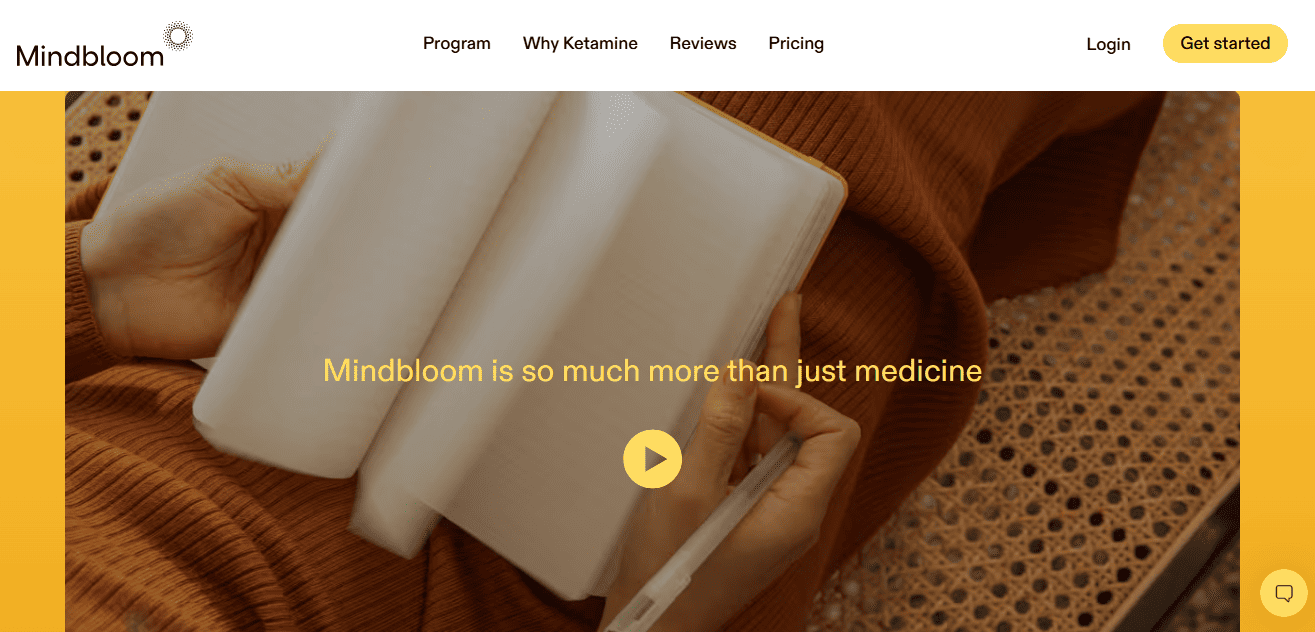
Task: Open the Reviews section
Action: 703,44
